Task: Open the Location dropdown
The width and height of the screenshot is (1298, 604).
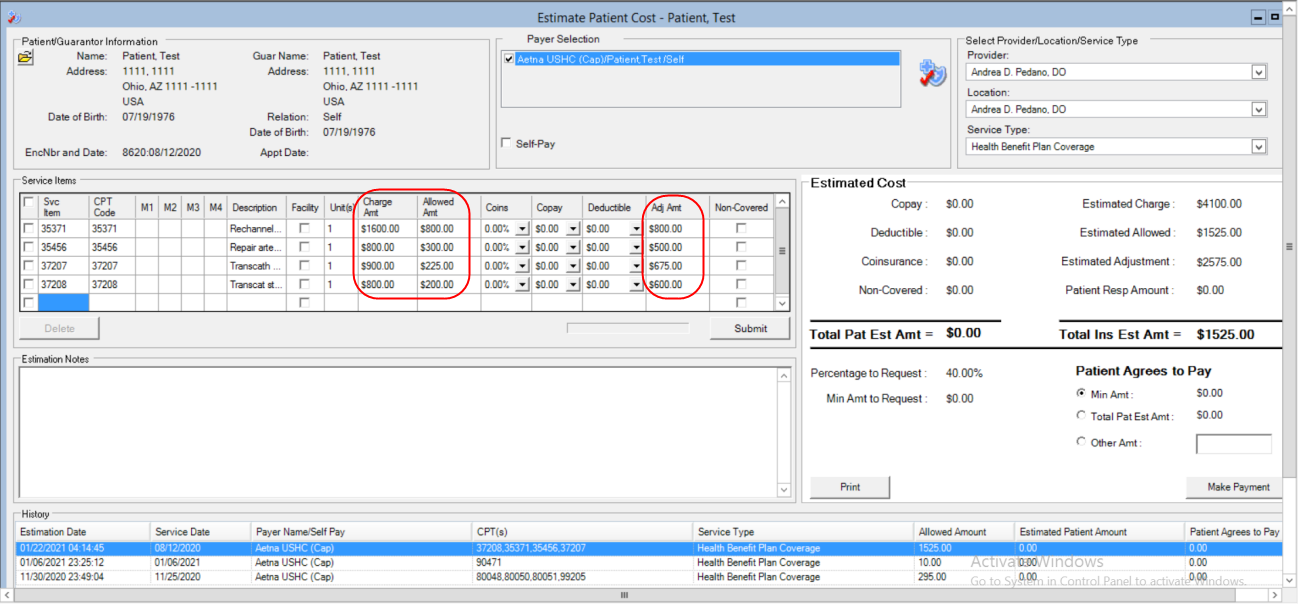Action: 1258,109
